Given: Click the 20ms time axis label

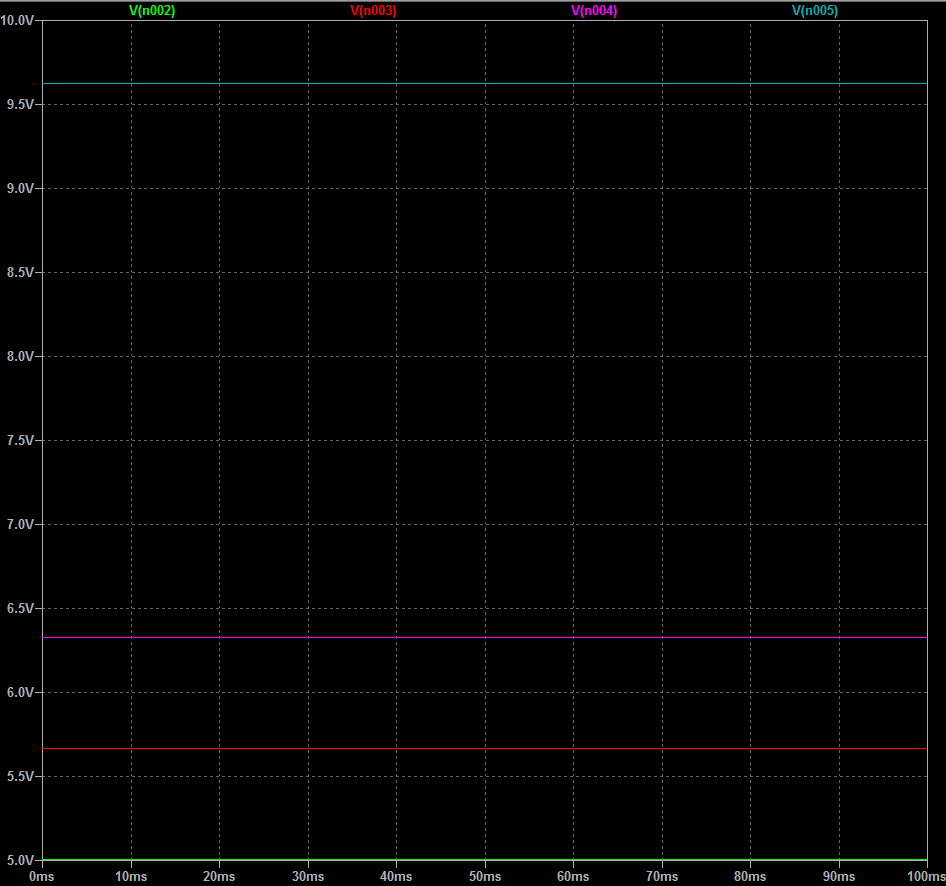Looking at the screenshot, I should point(219,876).
